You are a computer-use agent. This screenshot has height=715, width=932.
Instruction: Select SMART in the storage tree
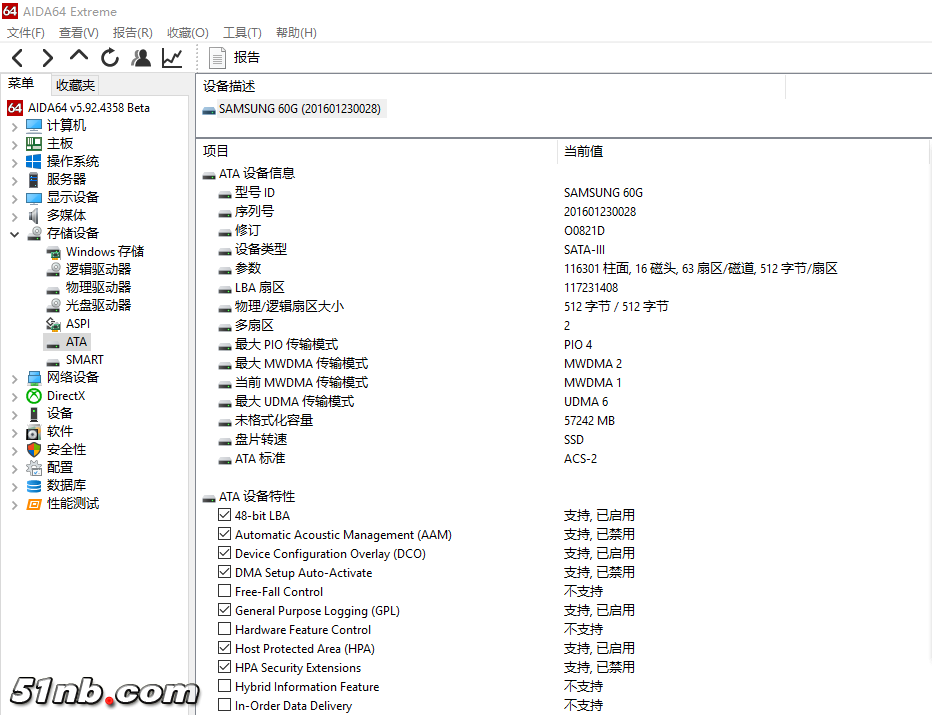84,359
